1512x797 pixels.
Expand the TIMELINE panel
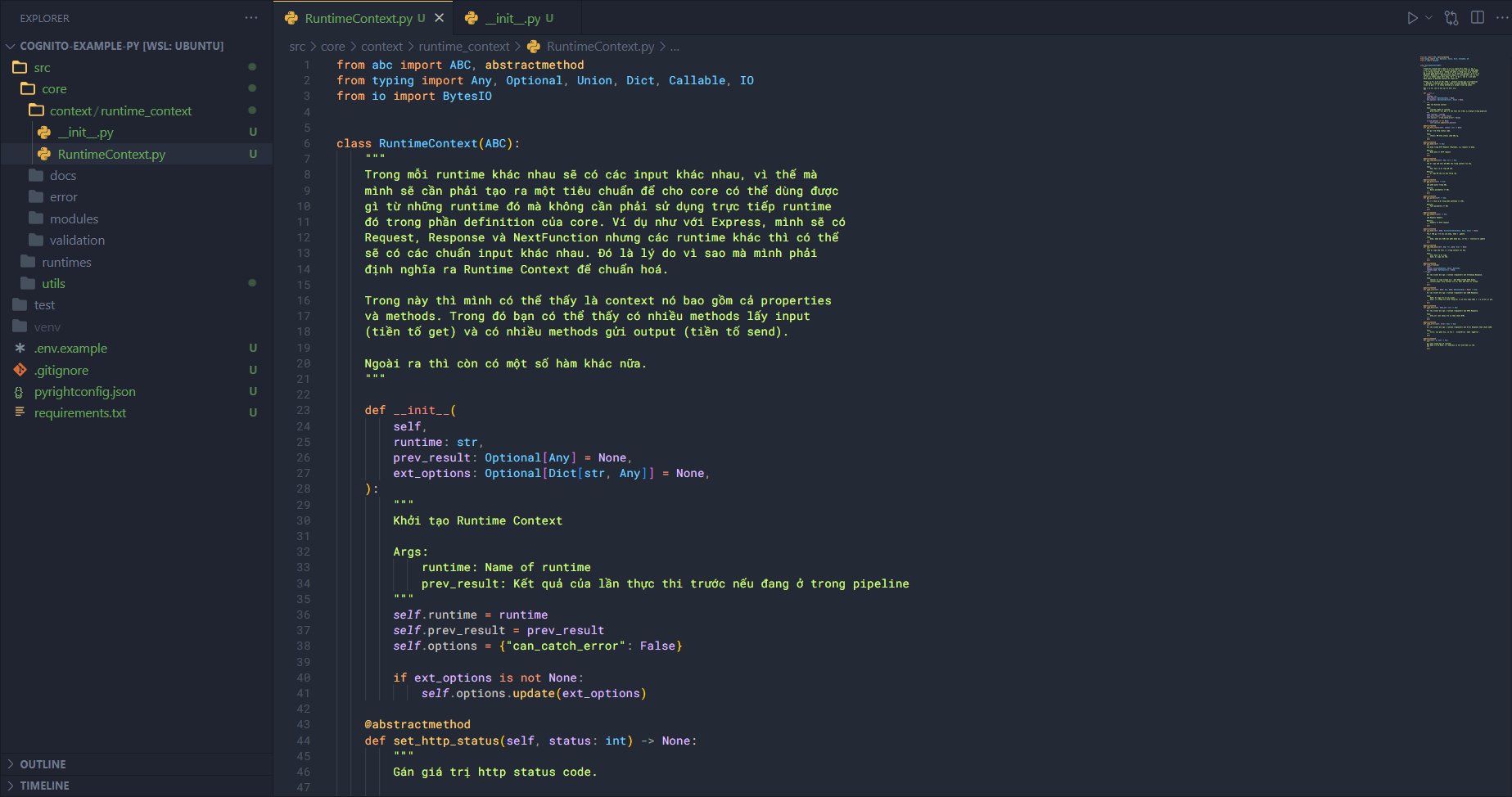[44, 786]
